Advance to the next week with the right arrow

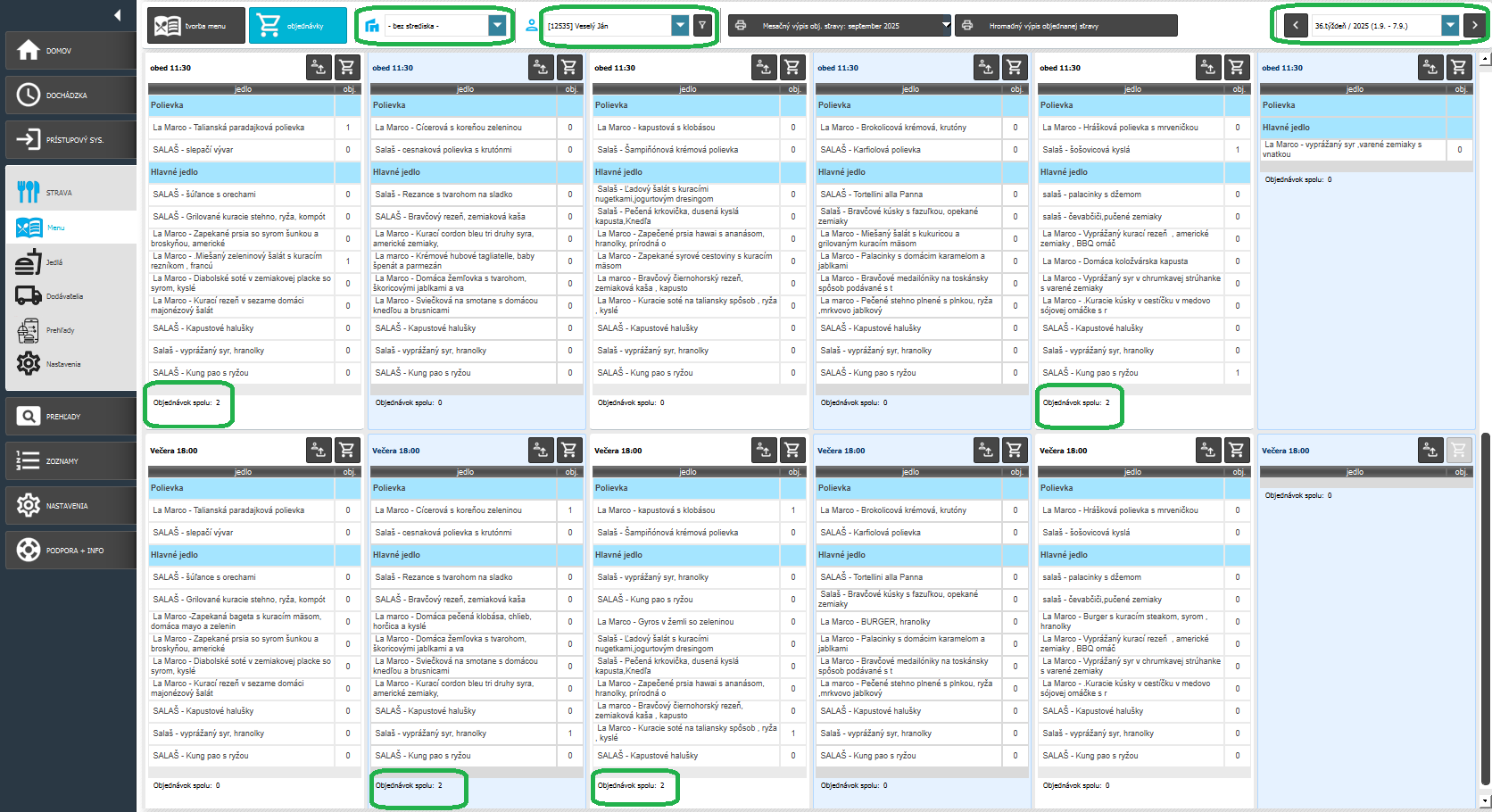tap(1475, 26)
